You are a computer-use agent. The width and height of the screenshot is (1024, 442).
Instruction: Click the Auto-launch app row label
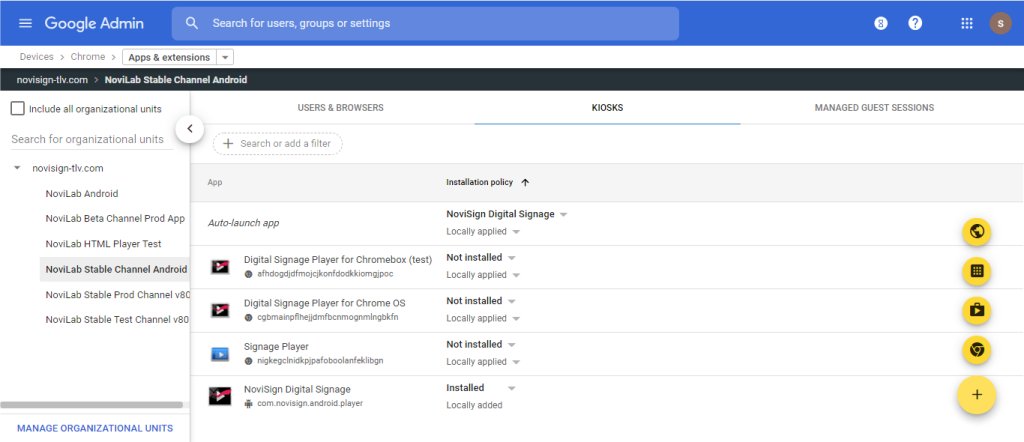(243, 223)
